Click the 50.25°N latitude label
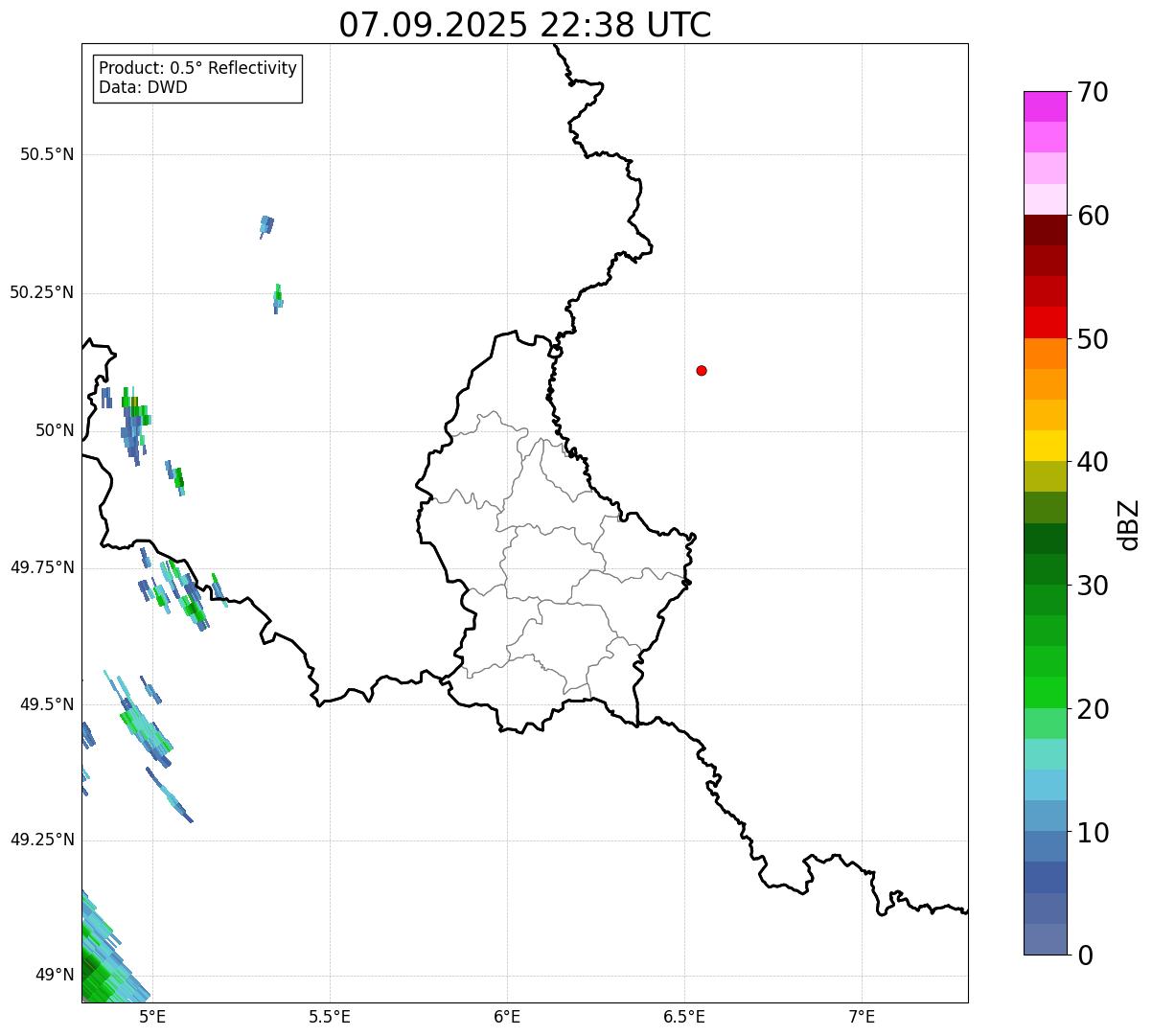 [41, 292]
